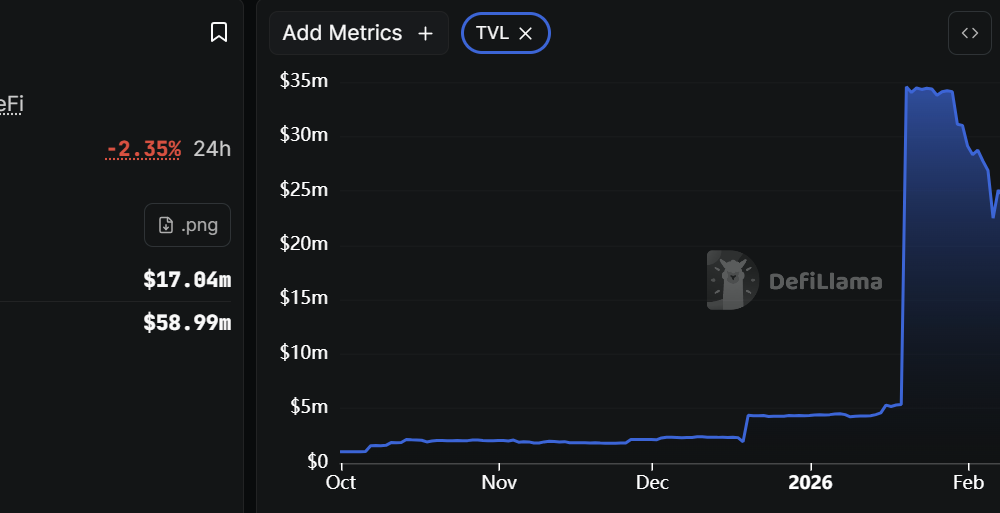Open the partially visible eFi link
This screenshot has width=1000, height=513.
pyautogui.click(x=11, y=104)
